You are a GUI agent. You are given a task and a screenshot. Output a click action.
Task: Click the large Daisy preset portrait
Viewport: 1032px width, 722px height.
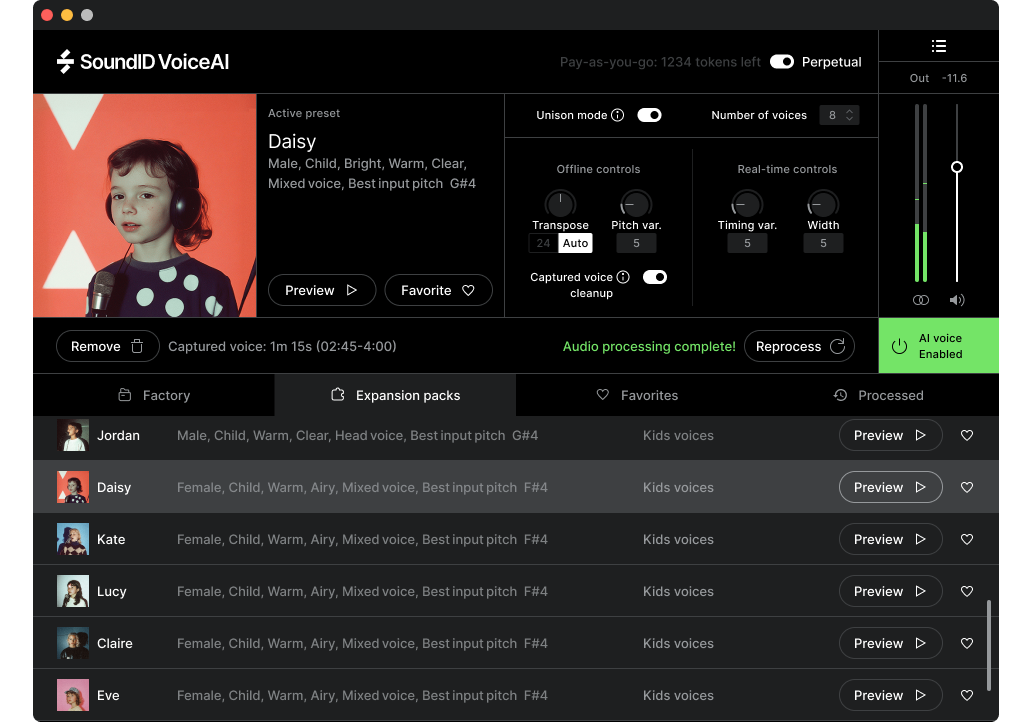tap(145, 205)
